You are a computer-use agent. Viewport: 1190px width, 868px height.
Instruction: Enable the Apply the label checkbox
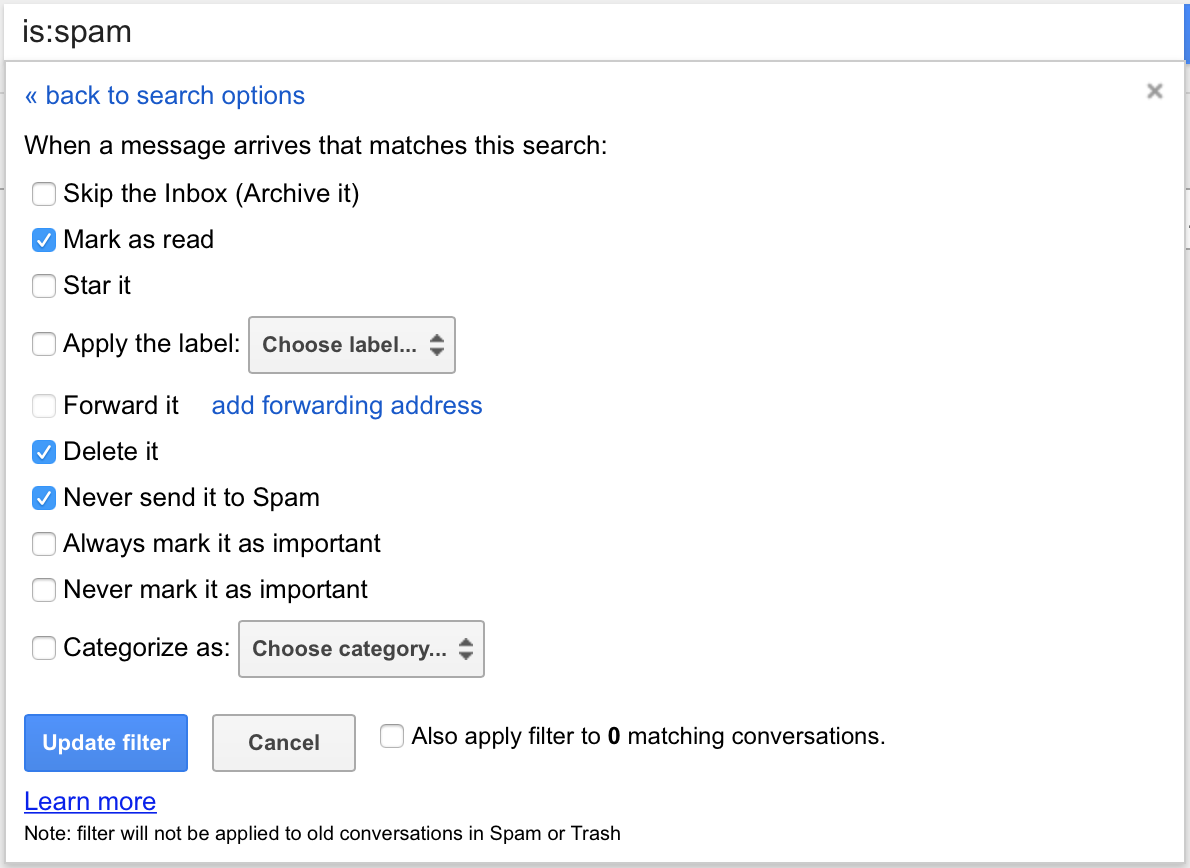(44, 345)
